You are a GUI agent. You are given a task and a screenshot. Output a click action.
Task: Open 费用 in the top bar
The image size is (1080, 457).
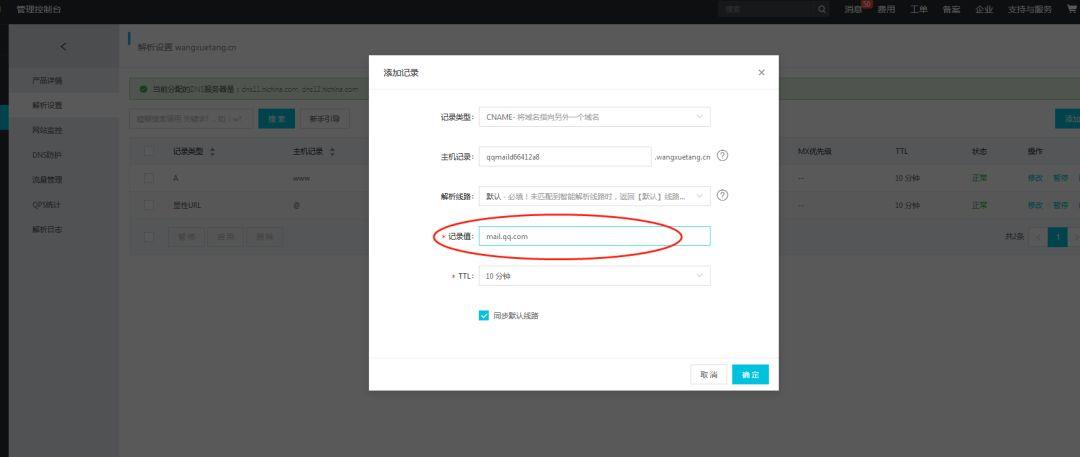(886, 10)
